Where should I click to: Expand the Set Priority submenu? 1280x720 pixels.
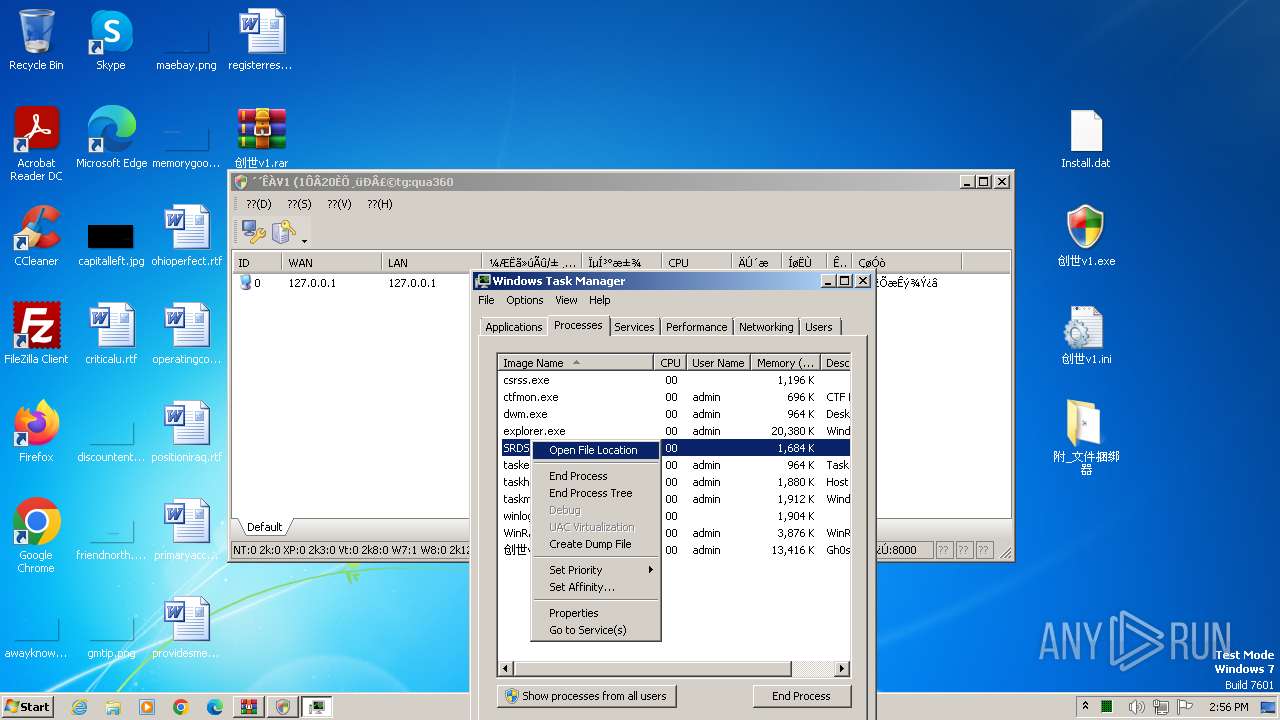point(596,570)
